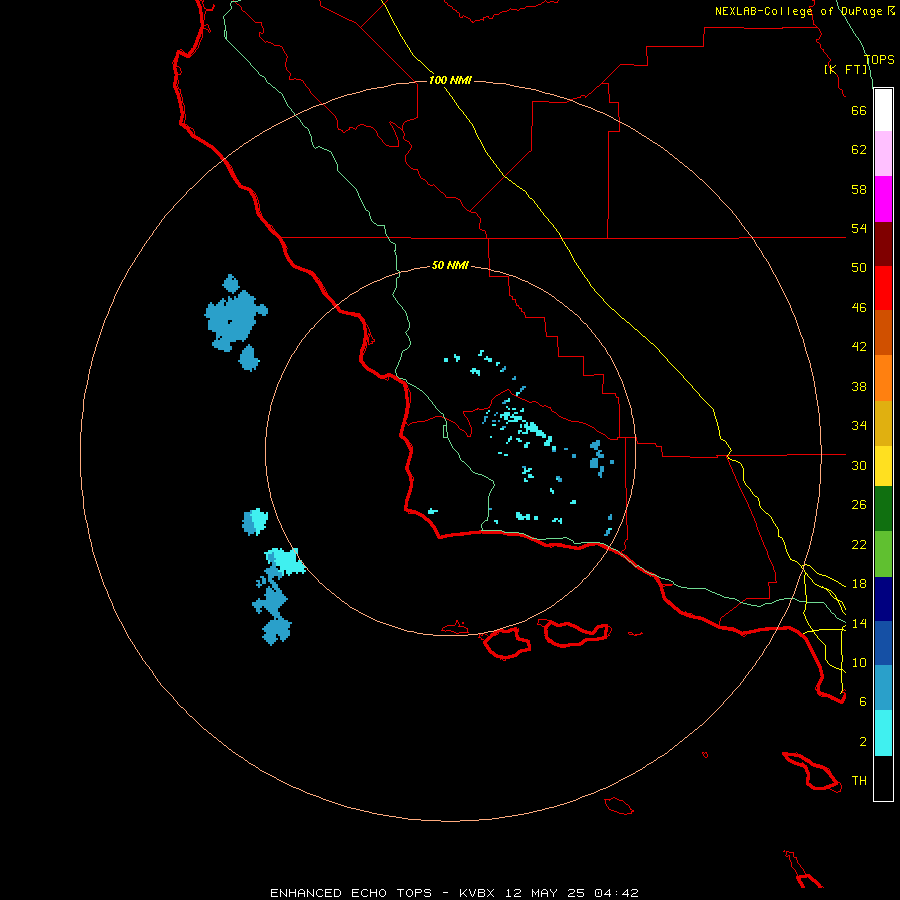Image resolution: width=900 pixels, height=900 pixels.
Task: Click the dark green legend swatch
Action: pyautogui.click(x=883, y=509)
